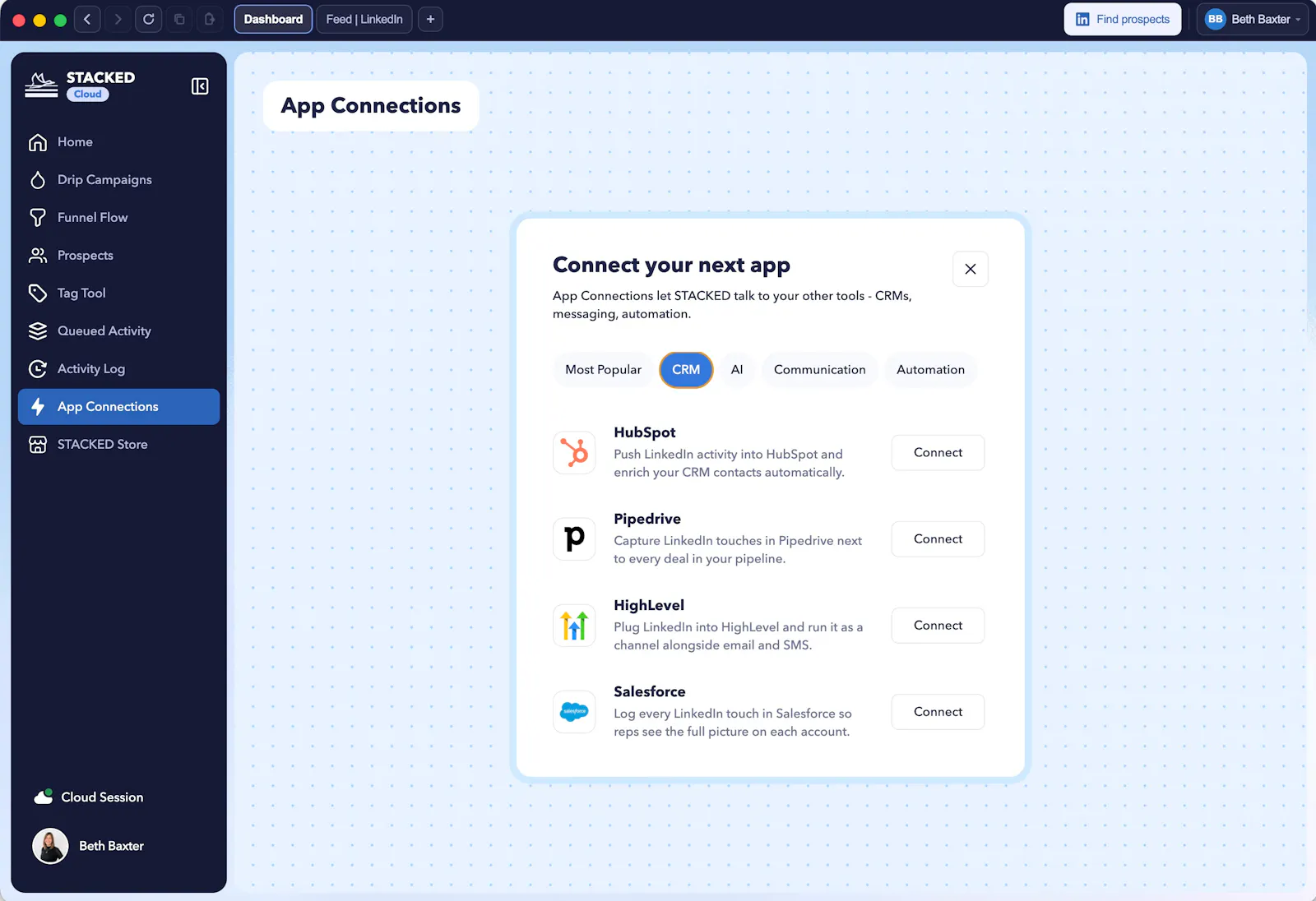This screenshot has height=901, width=1316.
Task: Click the App Connections page heading
Action: 371,106
